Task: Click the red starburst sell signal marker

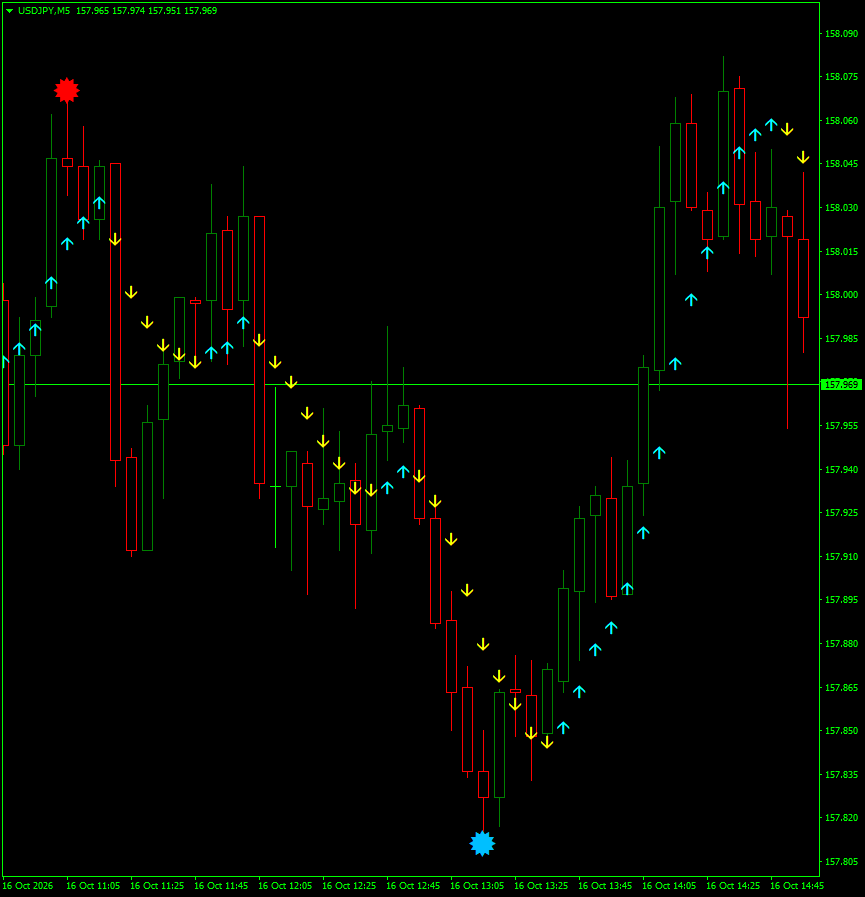Action: point(67,90)
